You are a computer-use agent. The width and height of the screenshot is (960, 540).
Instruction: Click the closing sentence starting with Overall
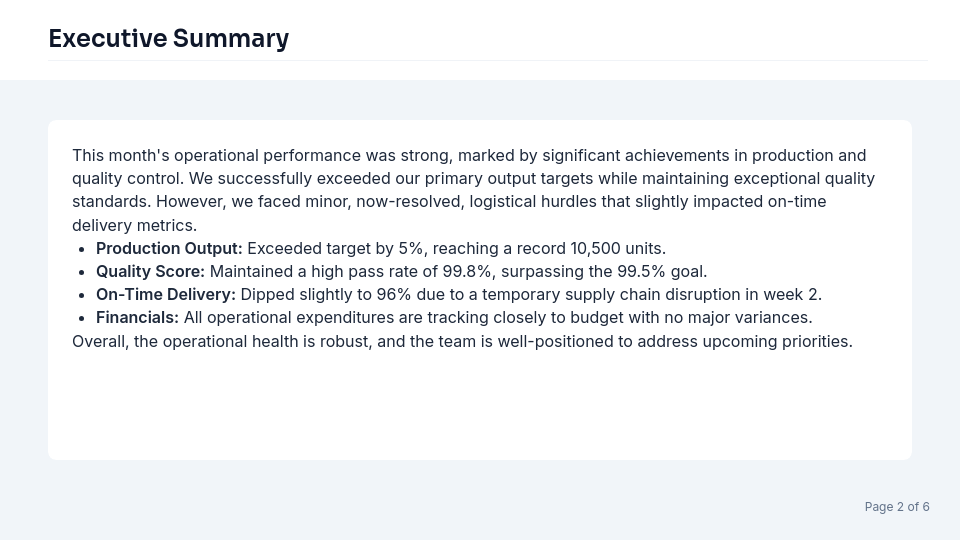click(x=462, y=341)
